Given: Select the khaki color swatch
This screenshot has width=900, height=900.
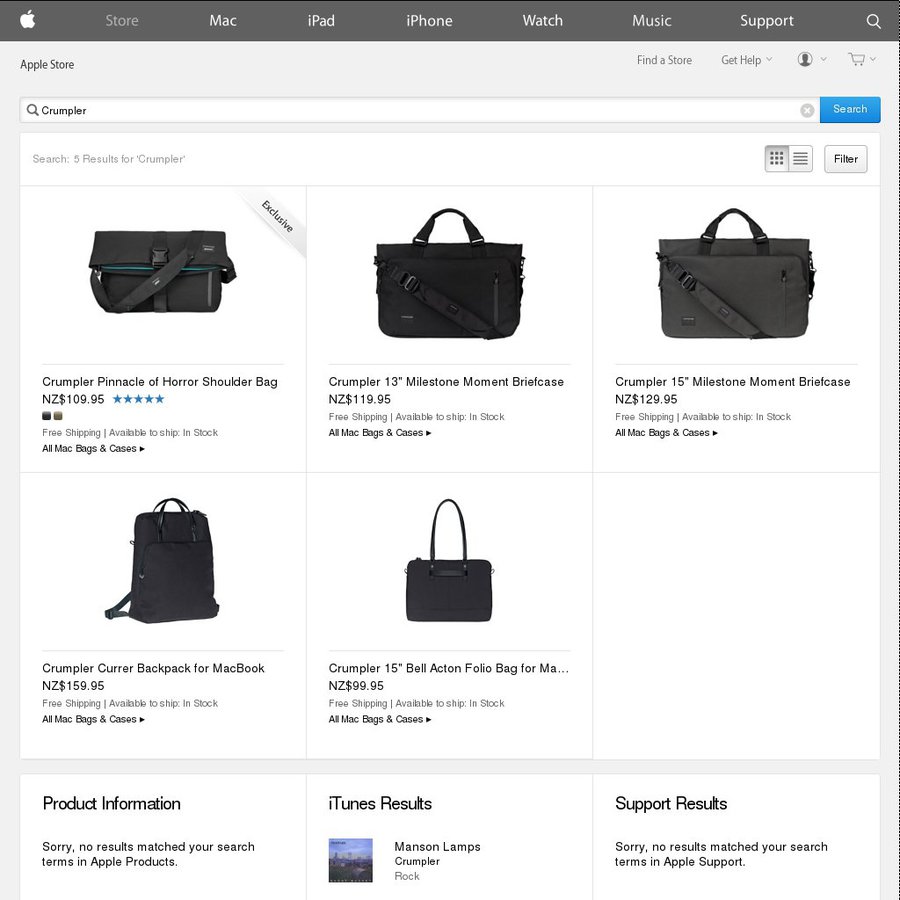Looking at the screenshot, I should [x=58, y=416].
